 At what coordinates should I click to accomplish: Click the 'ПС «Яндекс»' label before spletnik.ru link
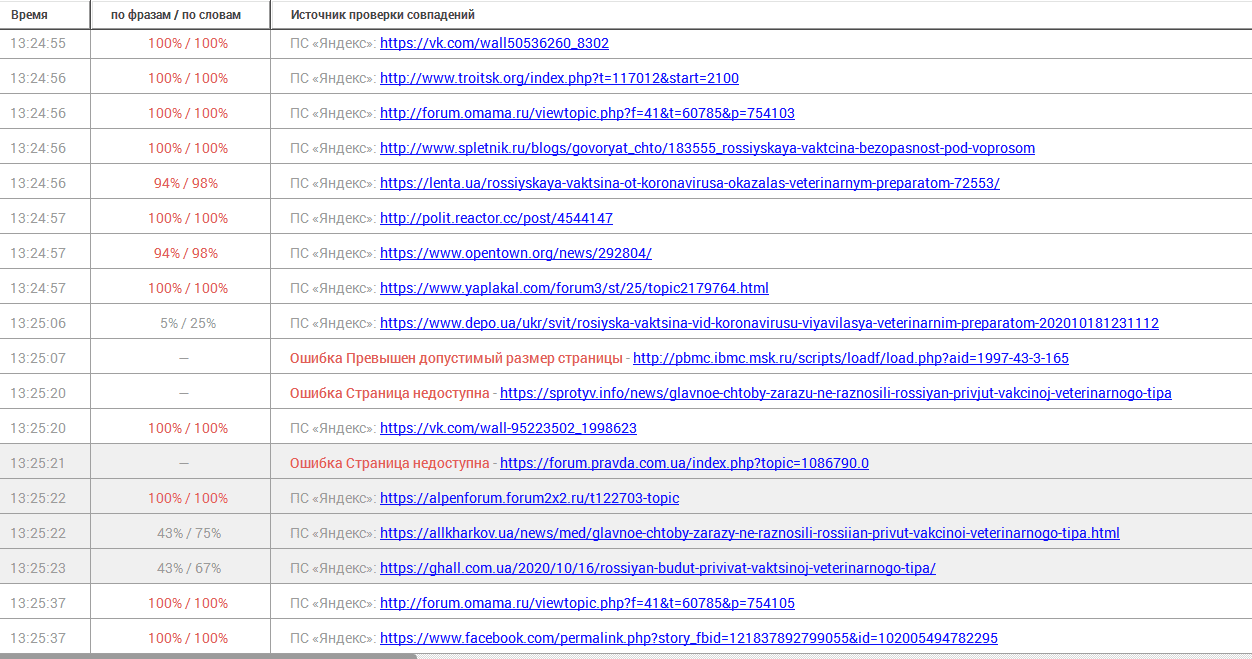pyautogui.click(x=333, y=148)
